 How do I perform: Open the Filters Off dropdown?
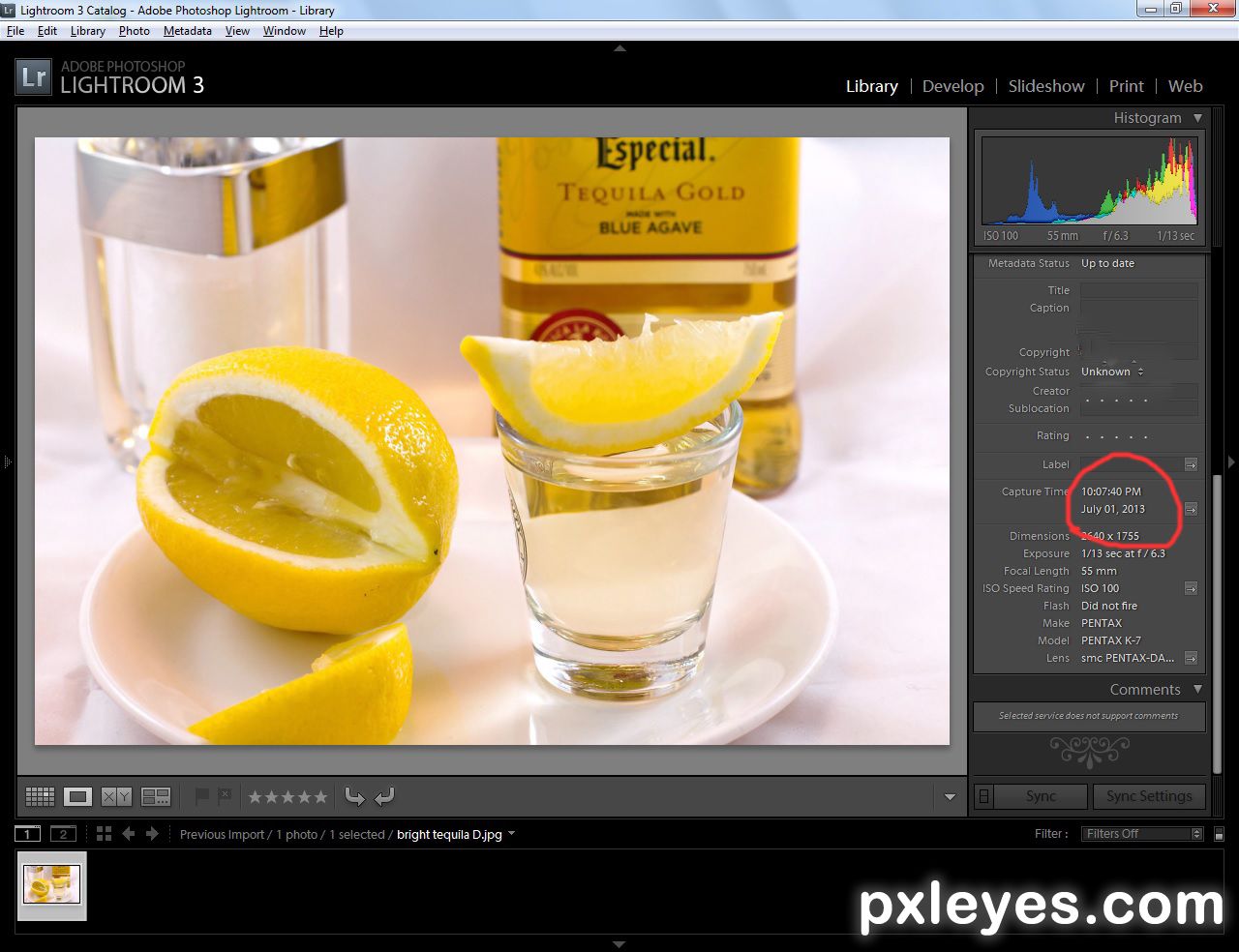pyautogui.click(x=1141, y=834)
